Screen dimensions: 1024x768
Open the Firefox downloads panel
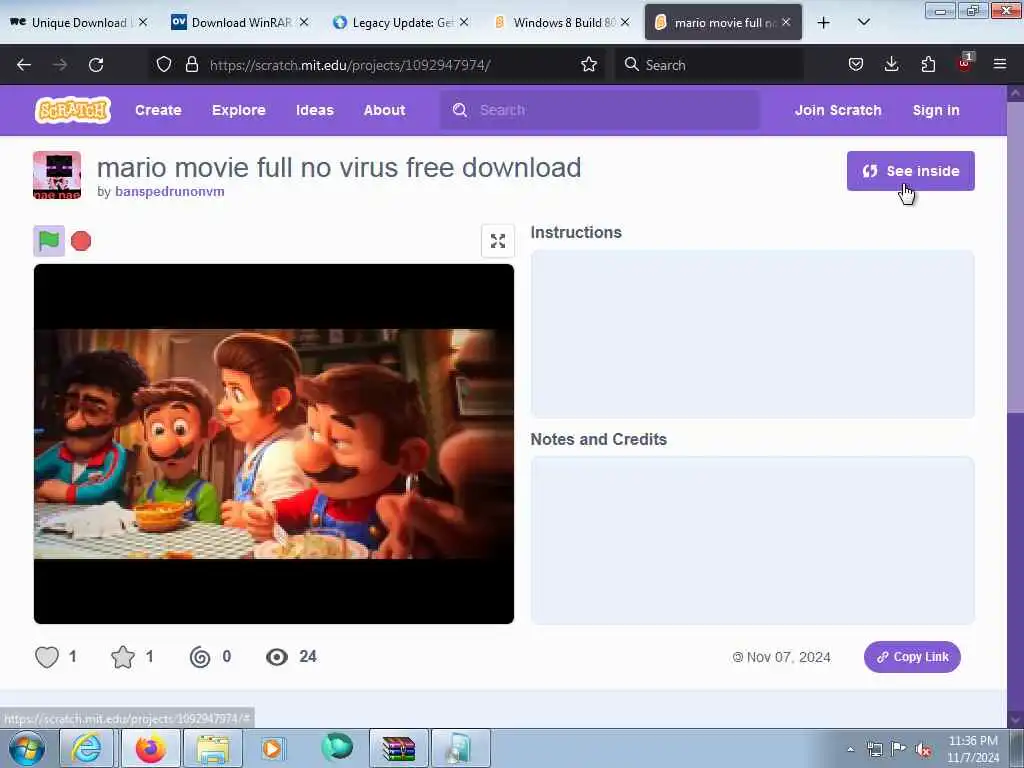[x=891, y=64]
